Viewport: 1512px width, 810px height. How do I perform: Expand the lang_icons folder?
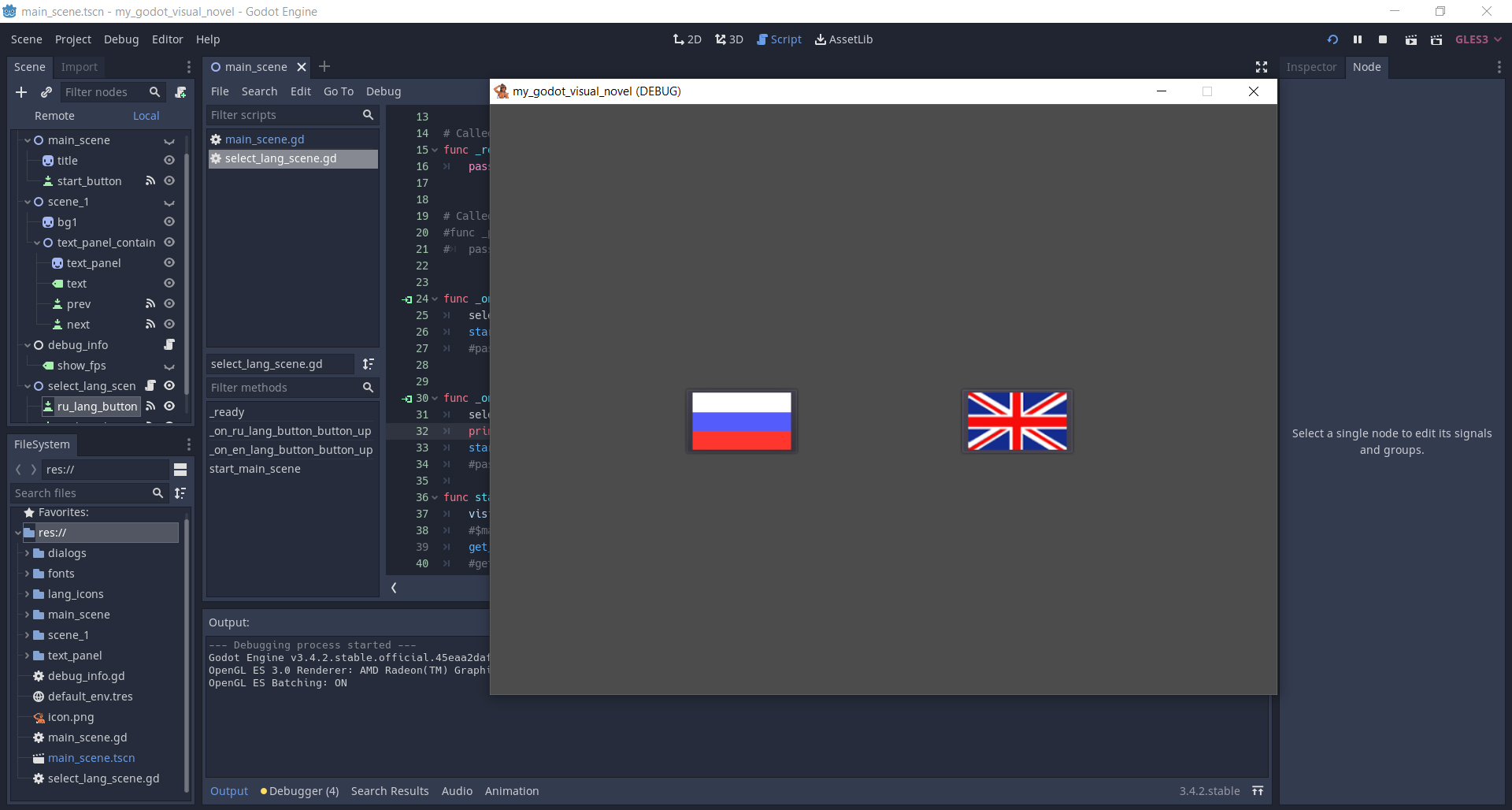click(27, 594)
